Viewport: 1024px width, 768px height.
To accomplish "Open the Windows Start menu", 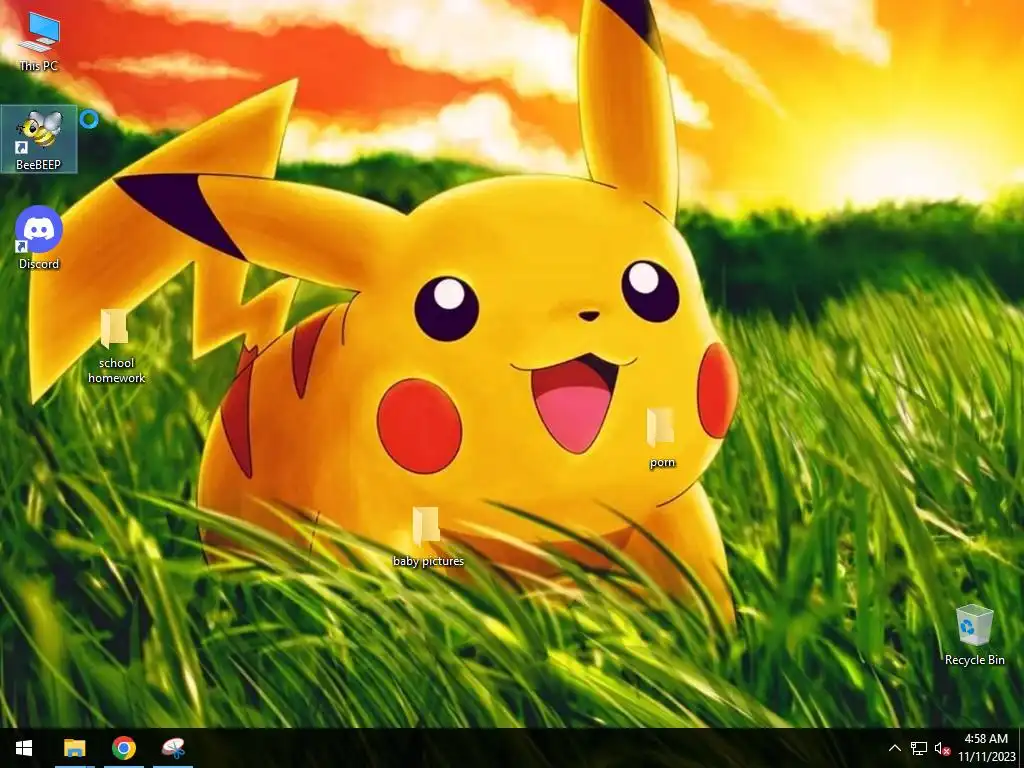I will point(24,748).
